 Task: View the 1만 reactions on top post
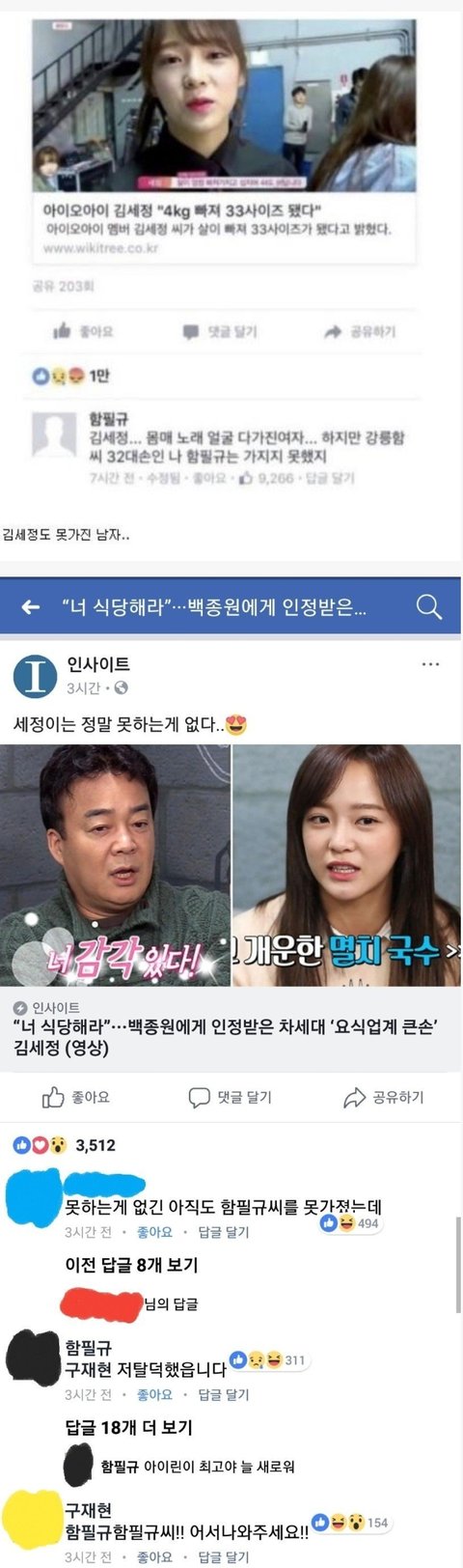click(x=71, y=376)
